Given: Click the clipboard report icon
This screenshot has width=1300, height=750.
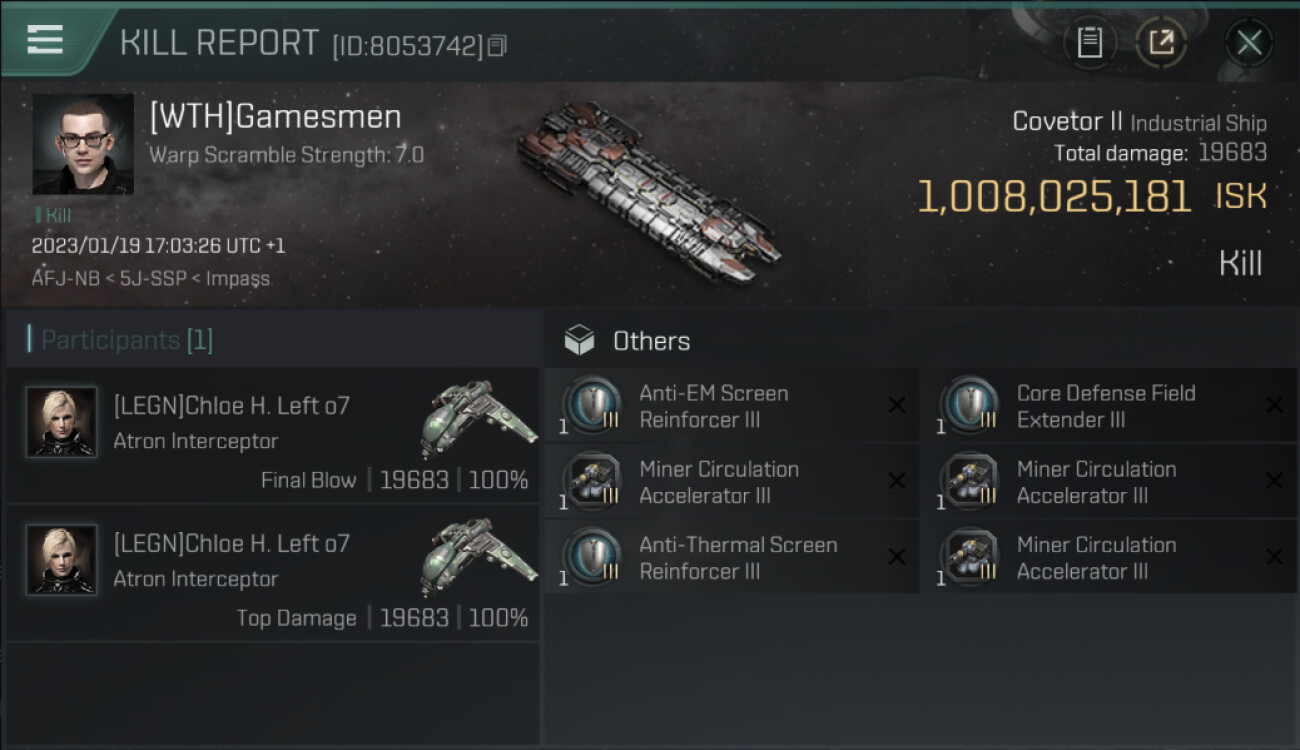Looking at the screenshot, I should (1089, 43).
